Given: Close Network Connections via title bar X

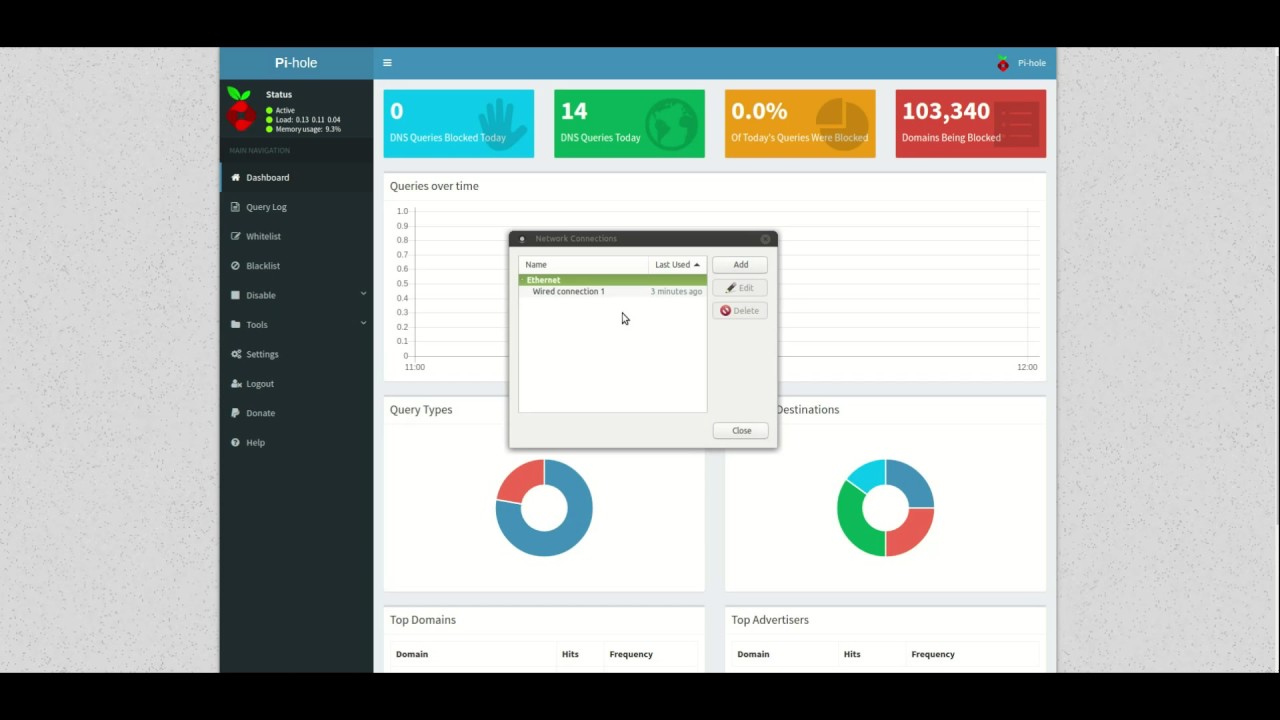Looking at the screenshot, I should (x=766, y=239).
